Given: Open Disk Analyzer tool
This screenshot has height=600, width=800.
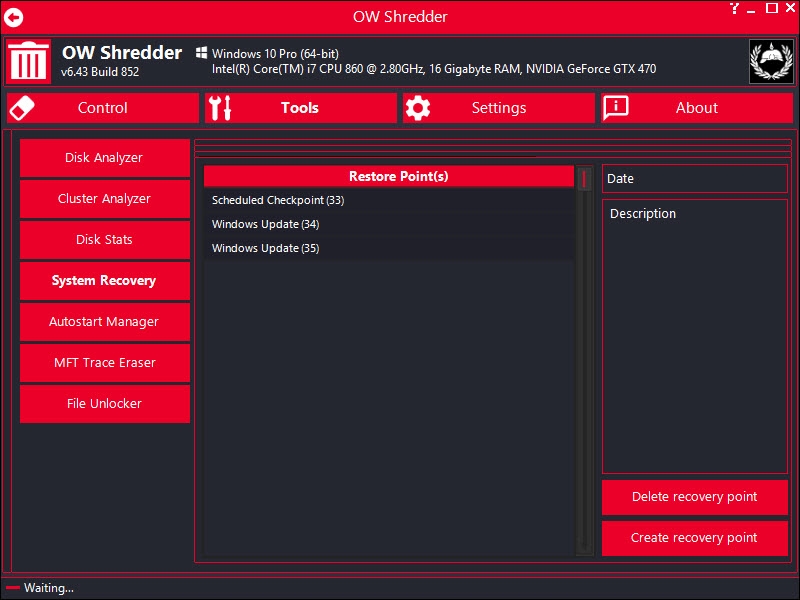Looking at the screenshot, I should pos(105,158).
